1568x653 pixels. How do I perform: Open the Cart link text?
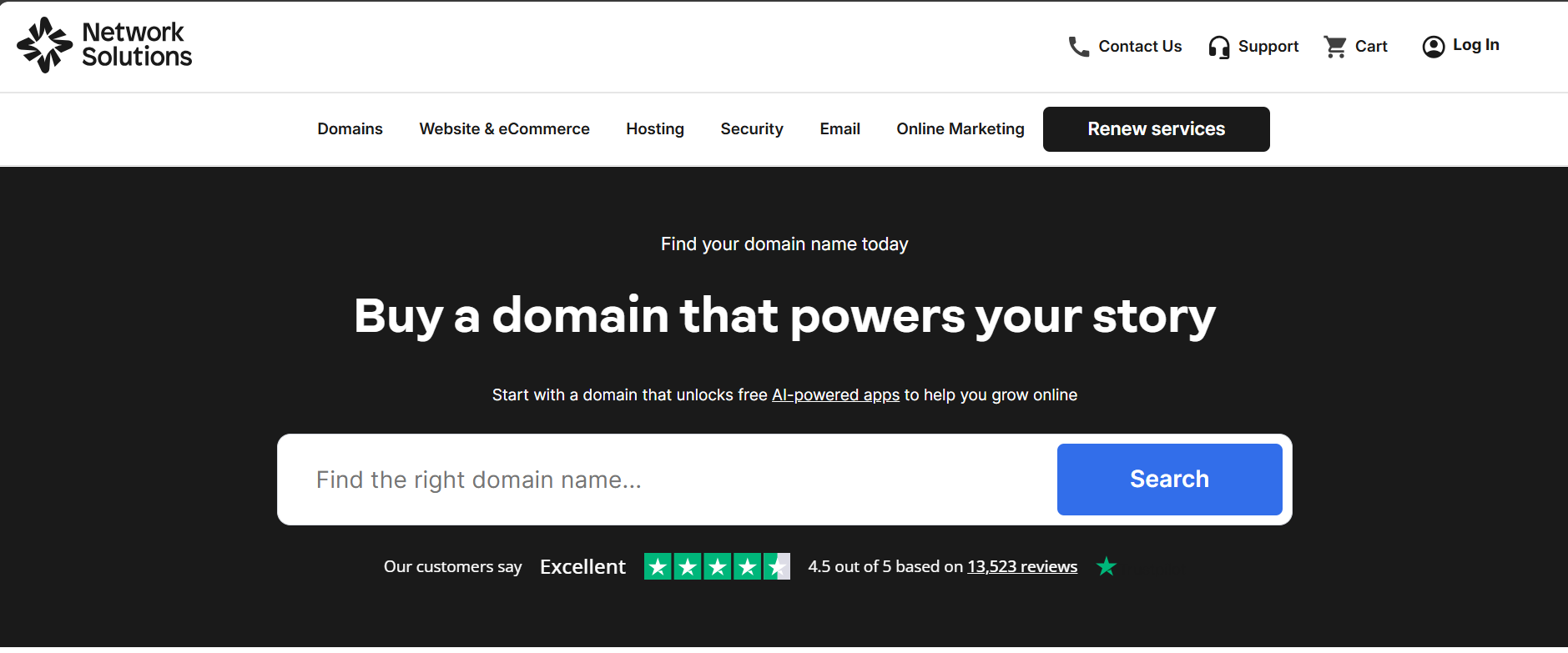pyautogui.click(x=1371, y=47)
